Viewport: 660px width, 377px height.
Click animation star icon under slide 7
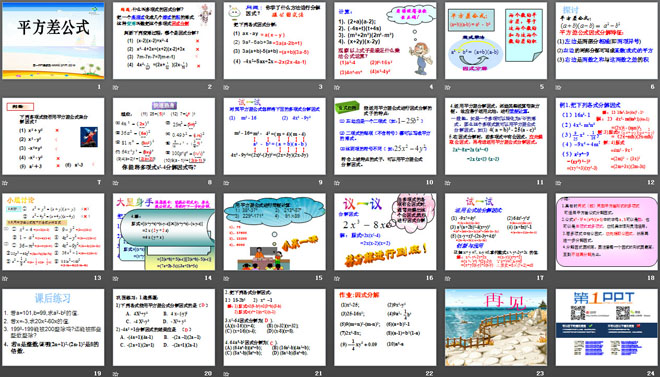(5, 183)
